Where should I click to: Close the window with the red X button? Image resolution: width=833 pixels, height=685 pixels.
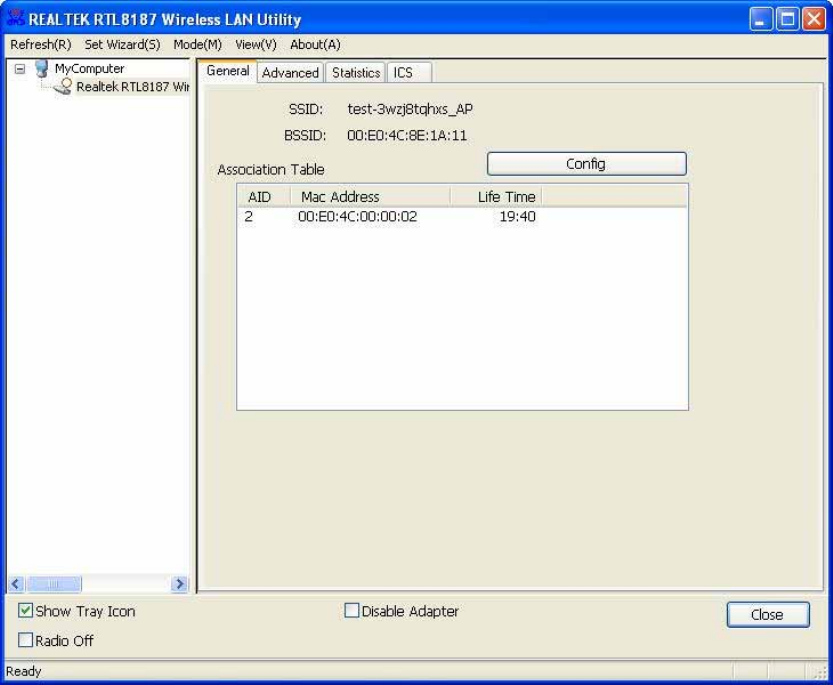(x=814, y=20)
